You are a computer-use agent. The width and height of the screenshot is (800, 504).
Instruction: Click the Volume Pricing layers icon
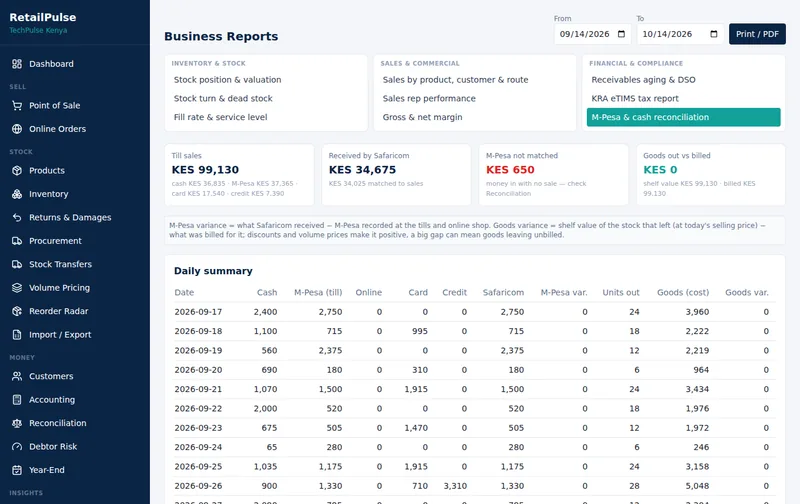17,288
